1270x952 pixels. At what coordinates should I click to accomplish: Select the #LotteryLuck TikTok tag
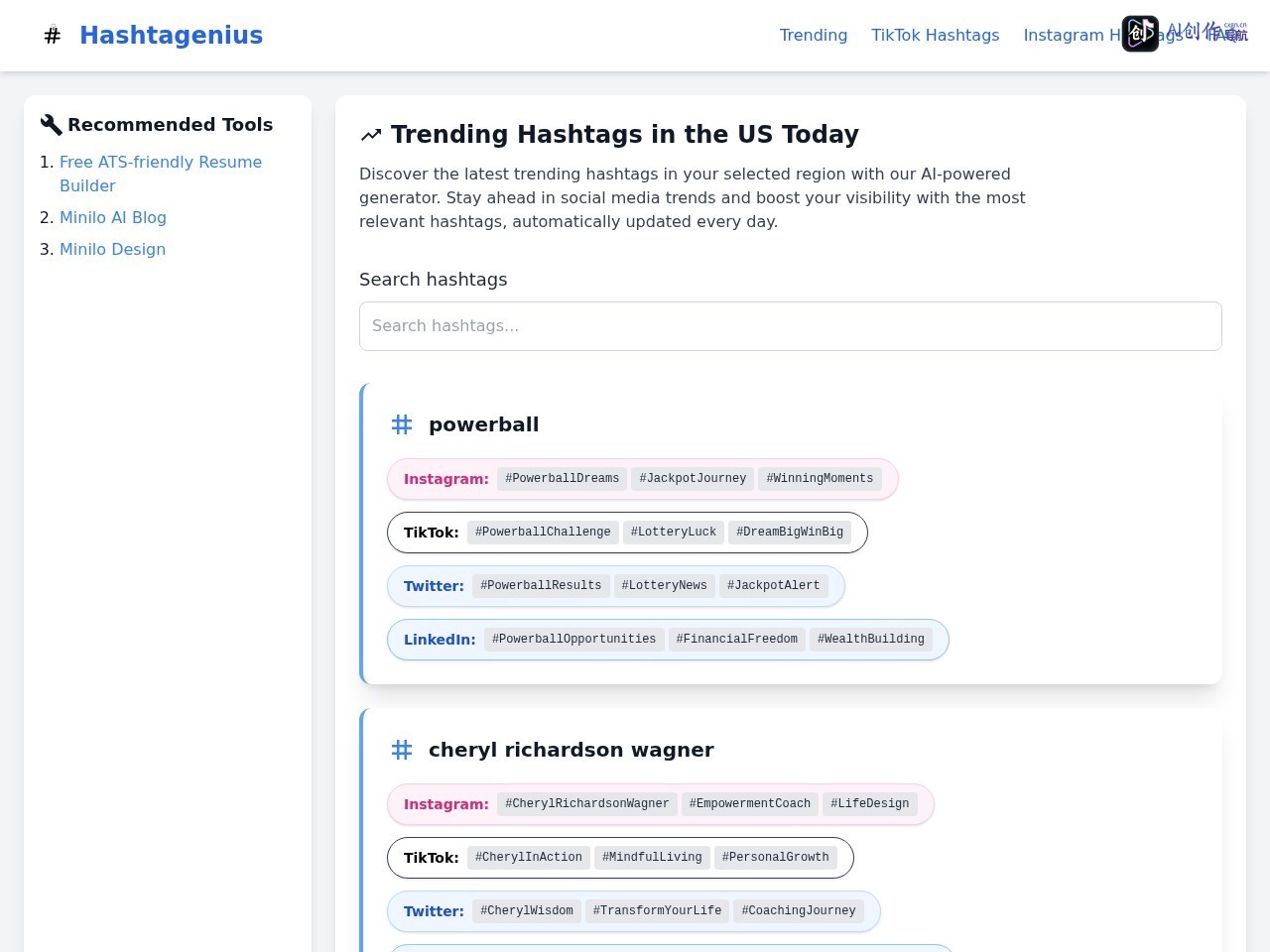tap(674, 533)
